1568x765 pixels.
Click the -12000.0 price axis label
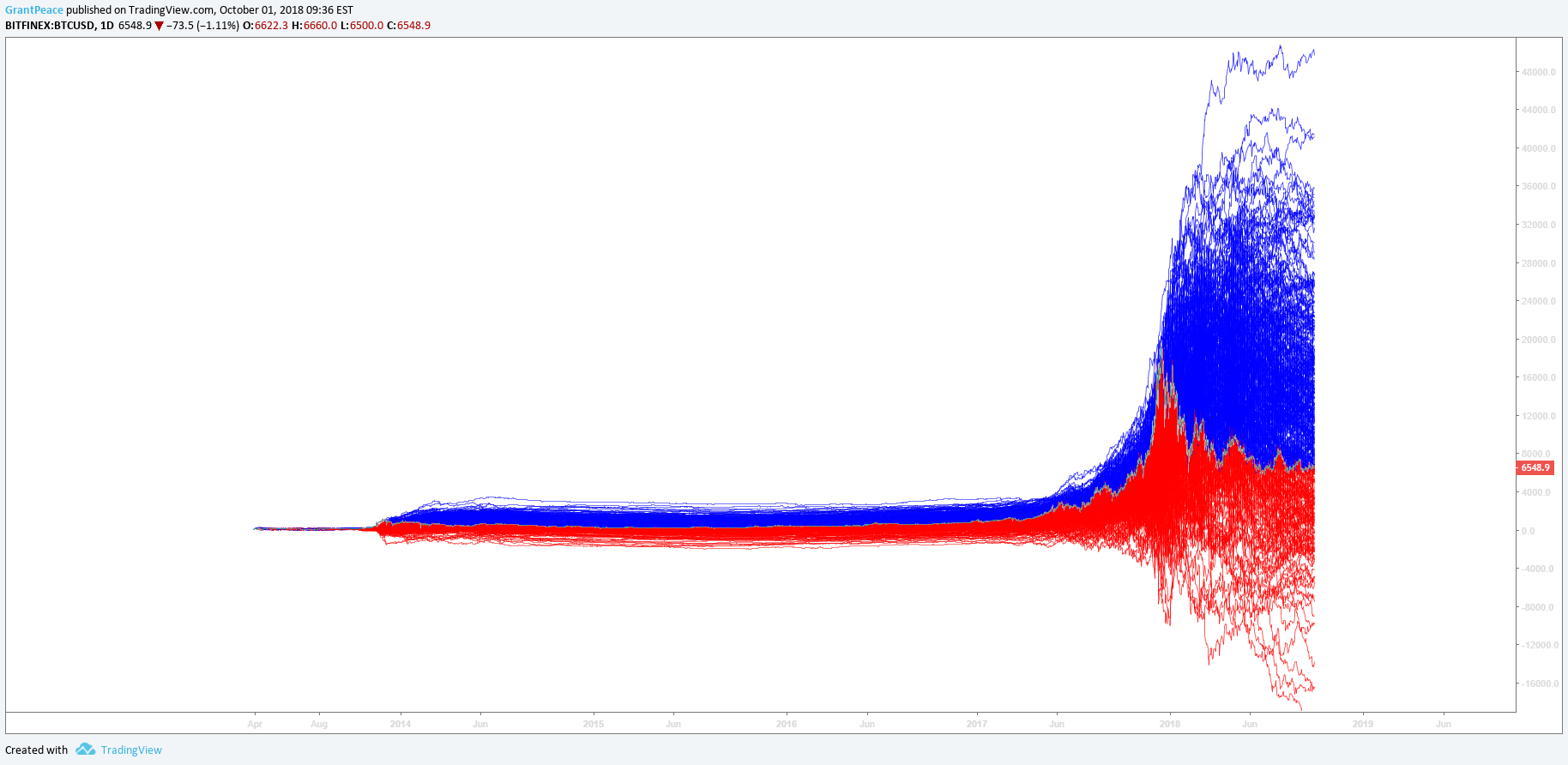click(x=1541, y=645)
